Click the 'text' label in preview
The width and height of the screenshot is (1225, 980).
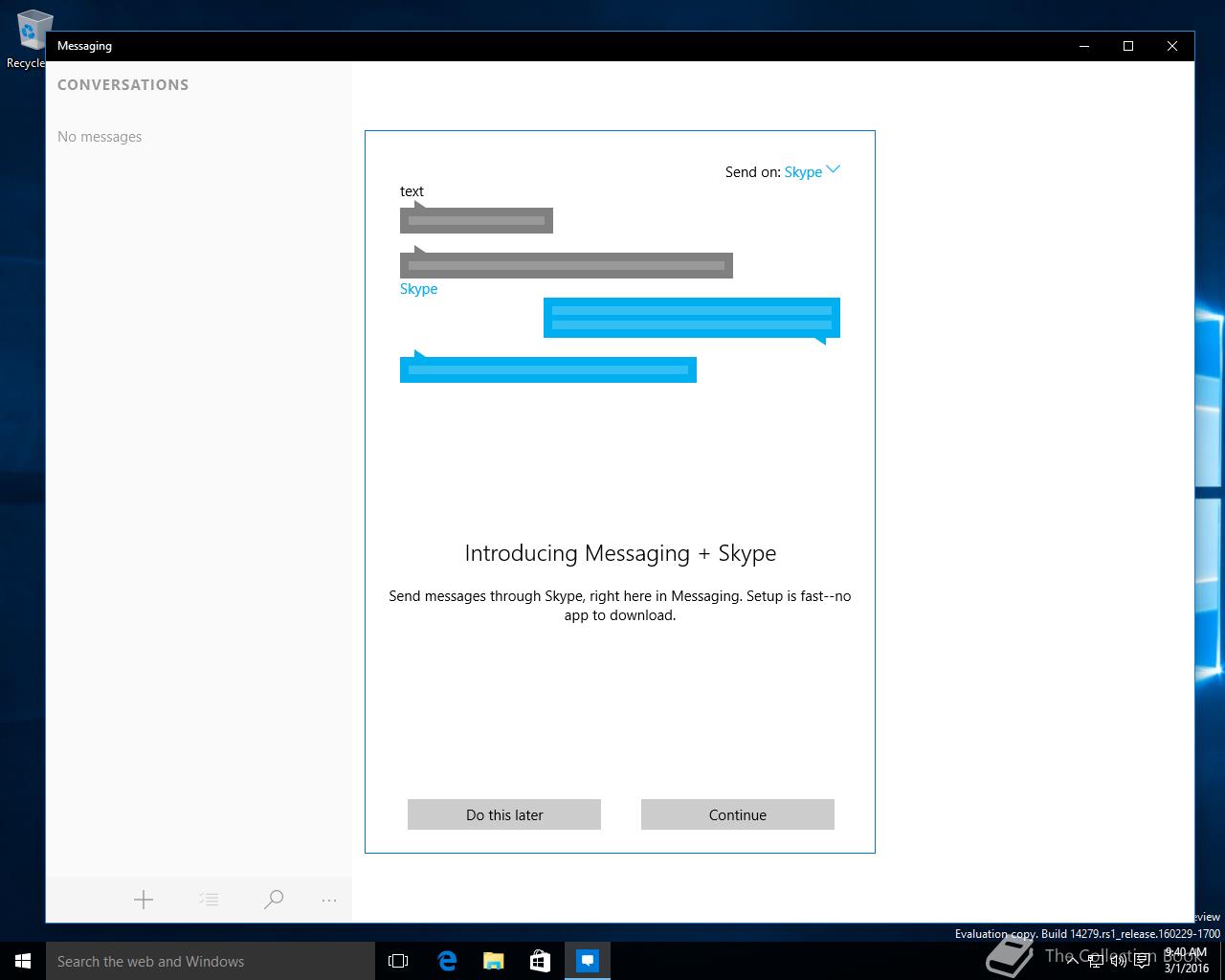(x=412, y=191)
